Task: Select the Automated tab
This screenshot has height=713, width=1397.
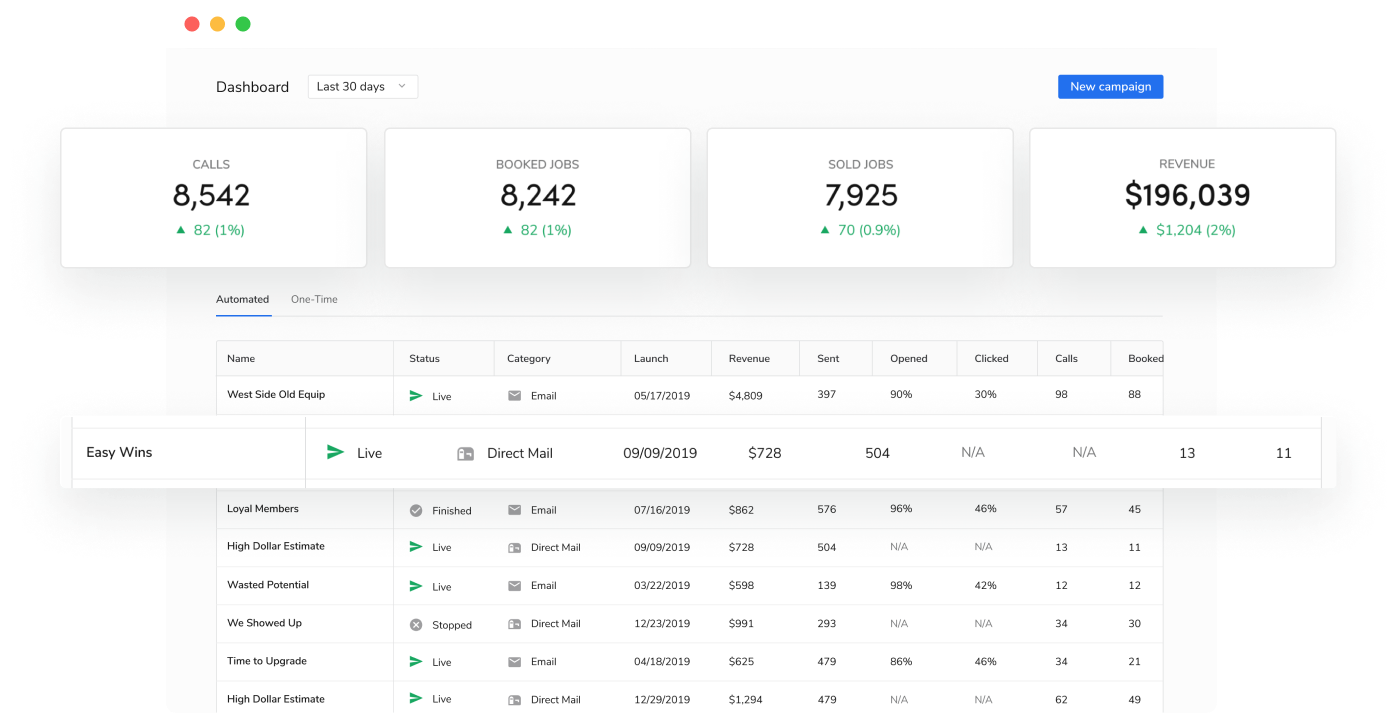Action: pyautogui.click(x=243, y=298)
